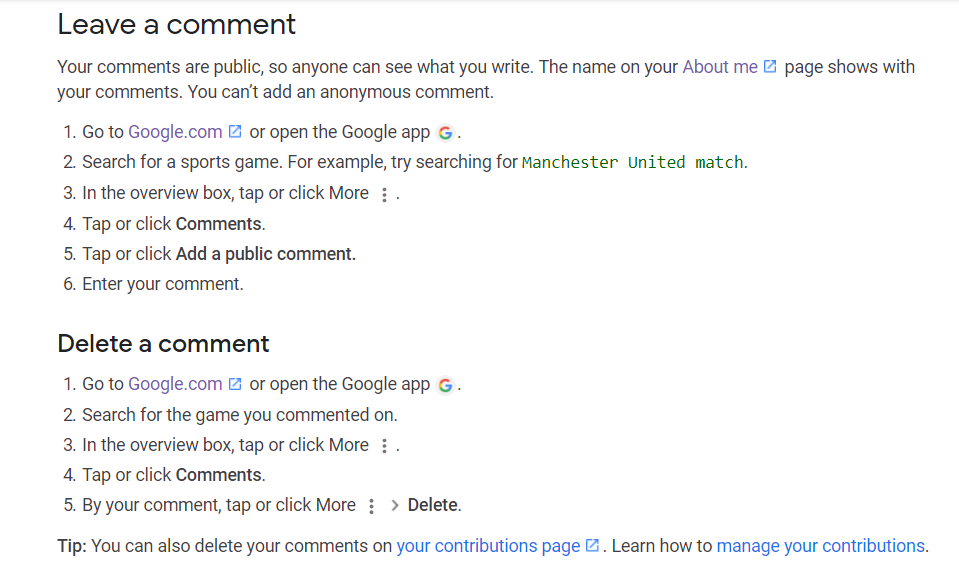The image size is (959, 578).
Task: Click external-link icon after your contributions page
Action: pos(592,546)
